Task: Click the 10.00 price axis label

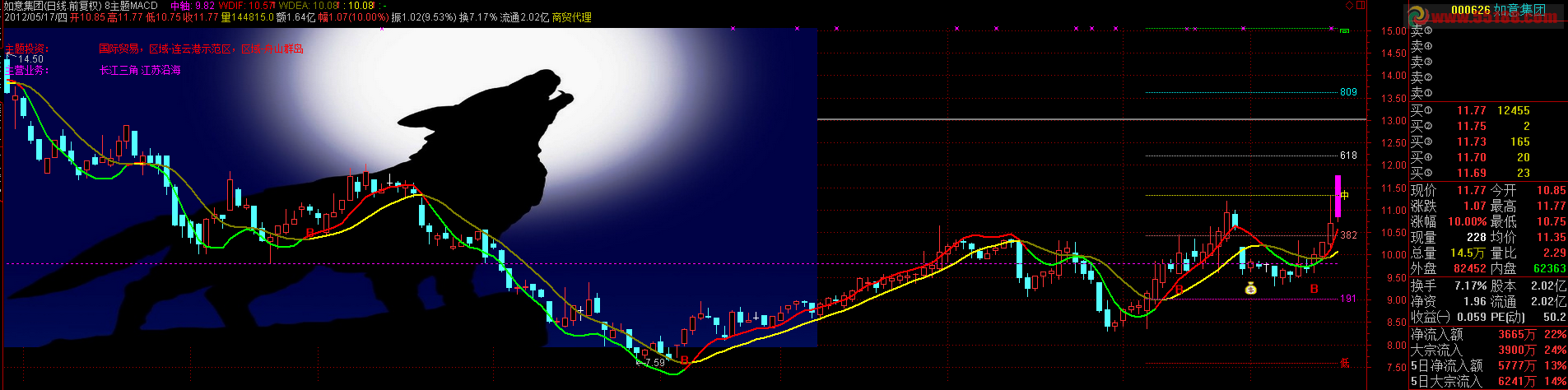Action: [x=1393, y=255]
